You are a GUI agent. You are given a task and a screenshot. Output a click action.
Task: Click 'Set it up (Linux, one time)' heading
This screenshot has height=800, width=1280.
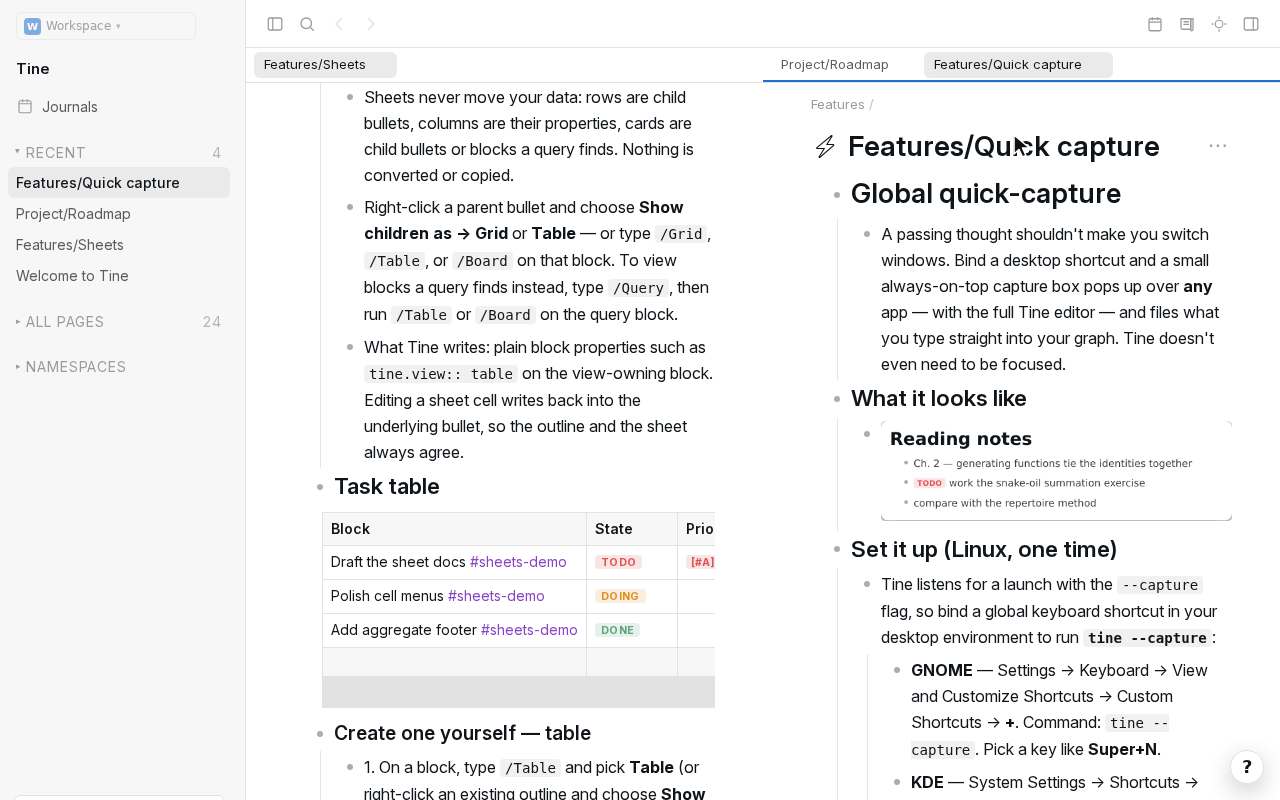[x=984, y=550]
